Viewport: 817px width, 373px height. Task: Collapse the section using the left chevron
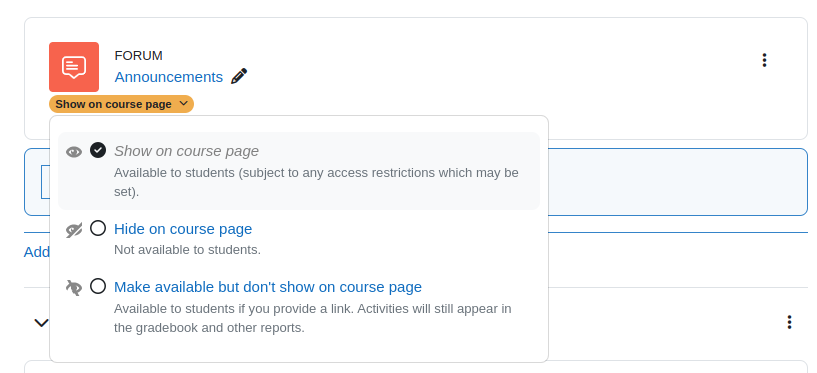pyautogui.click(x=41, y=323)
